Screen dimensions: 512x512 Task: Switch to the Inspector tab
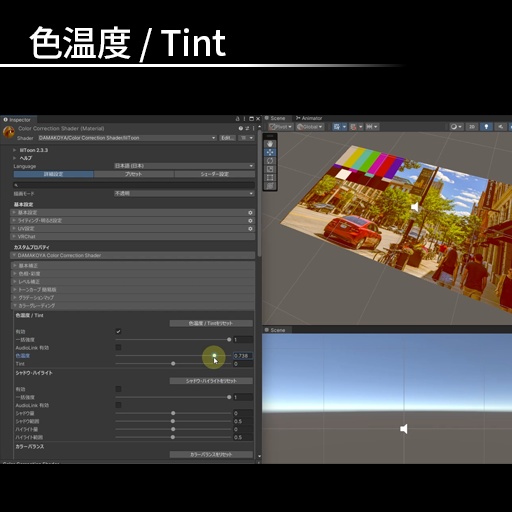[18, 120]
